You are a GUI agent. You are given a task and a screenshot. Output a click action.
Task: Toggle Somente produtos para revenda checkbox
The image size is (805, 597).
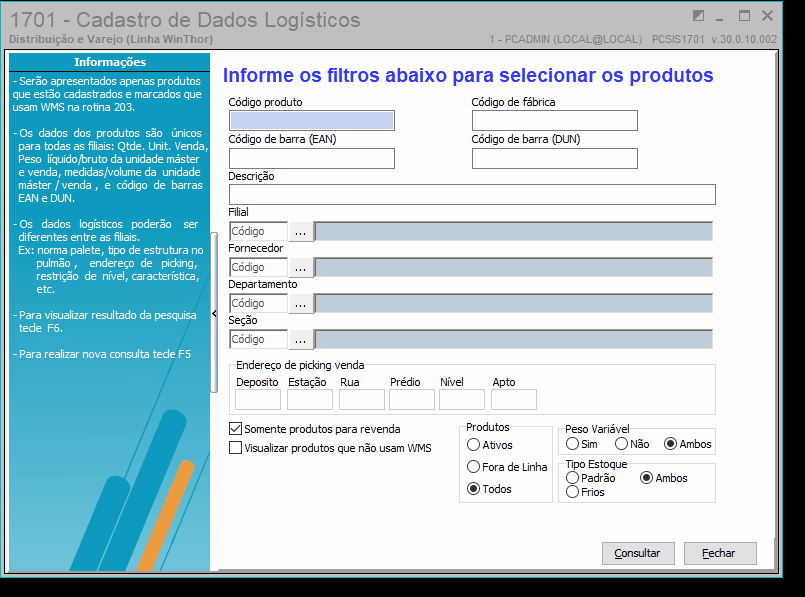pos(235,429)
